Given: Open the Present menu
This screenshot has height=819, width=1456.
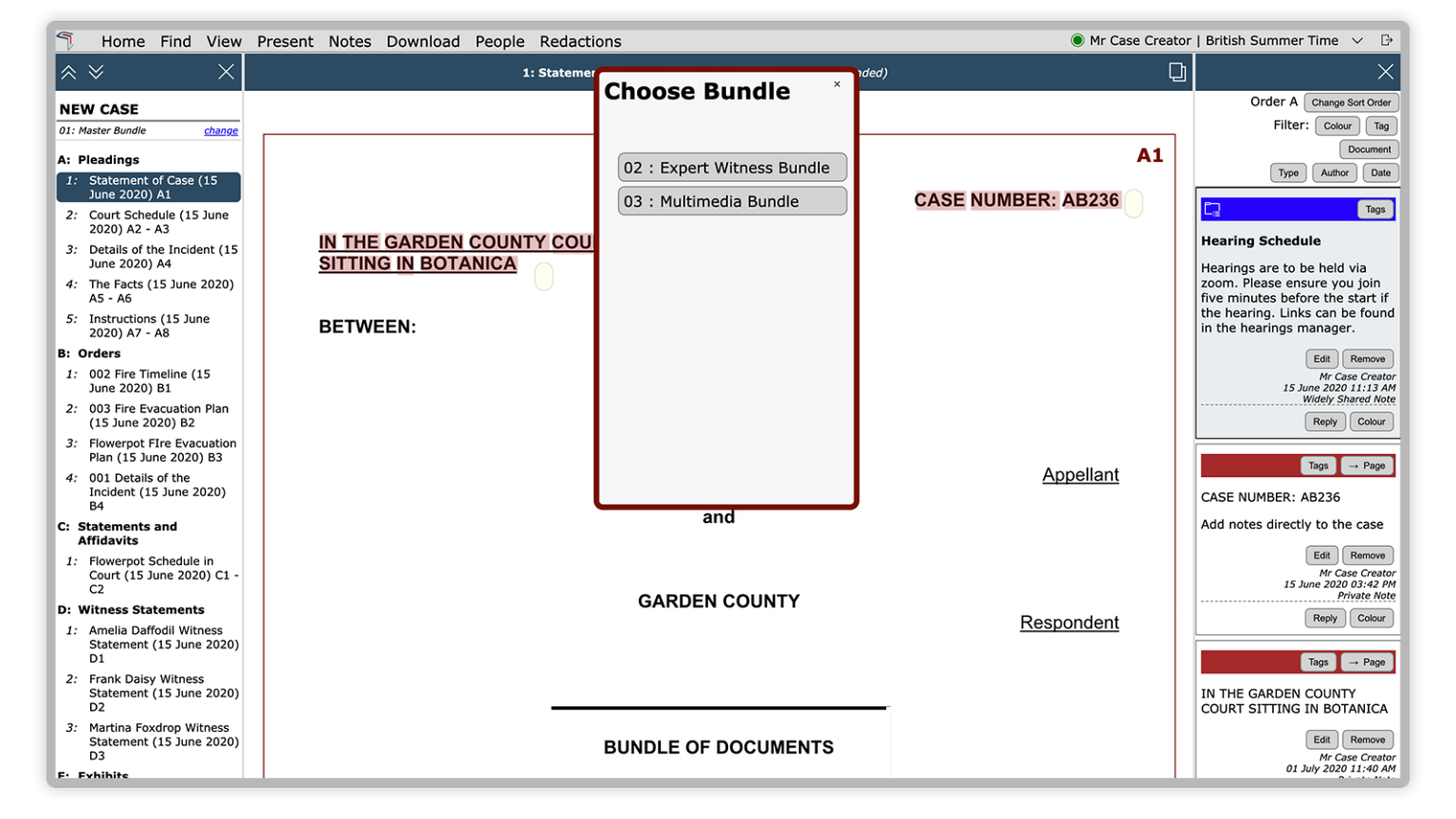Looking at the screenshot, I should click(285, 41).
